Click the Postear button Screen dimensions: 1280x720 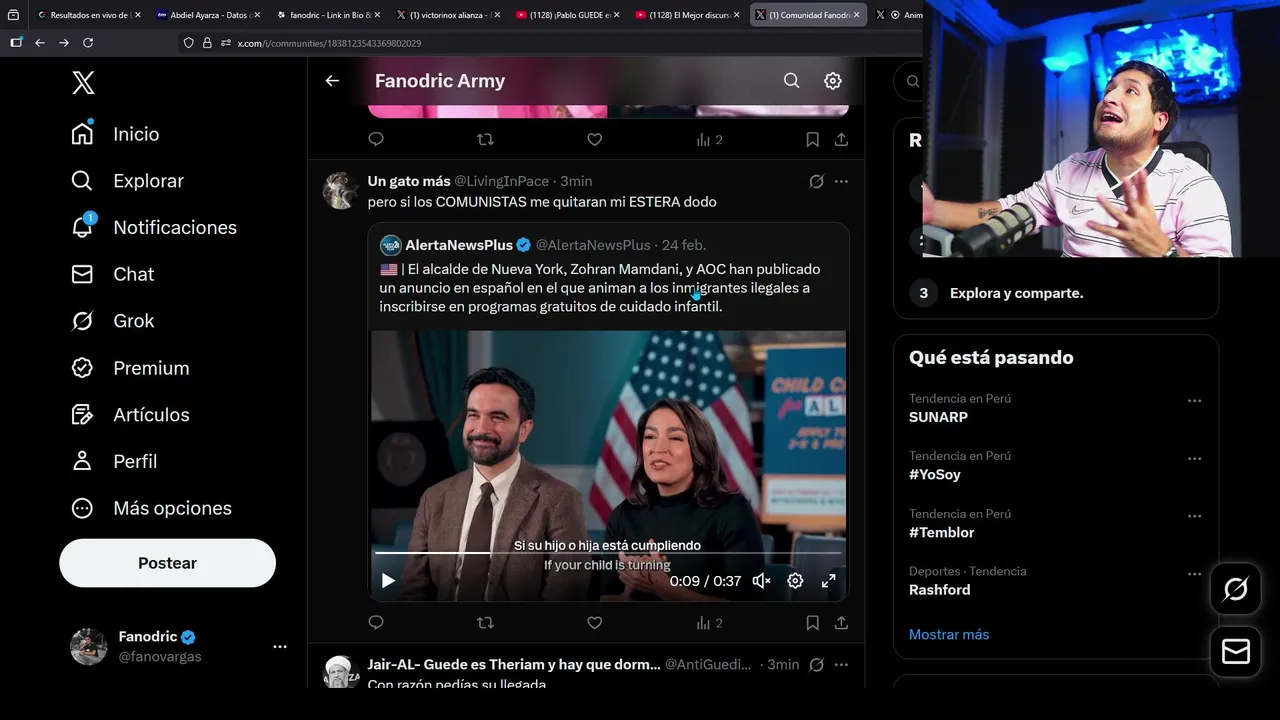point(167,563)
